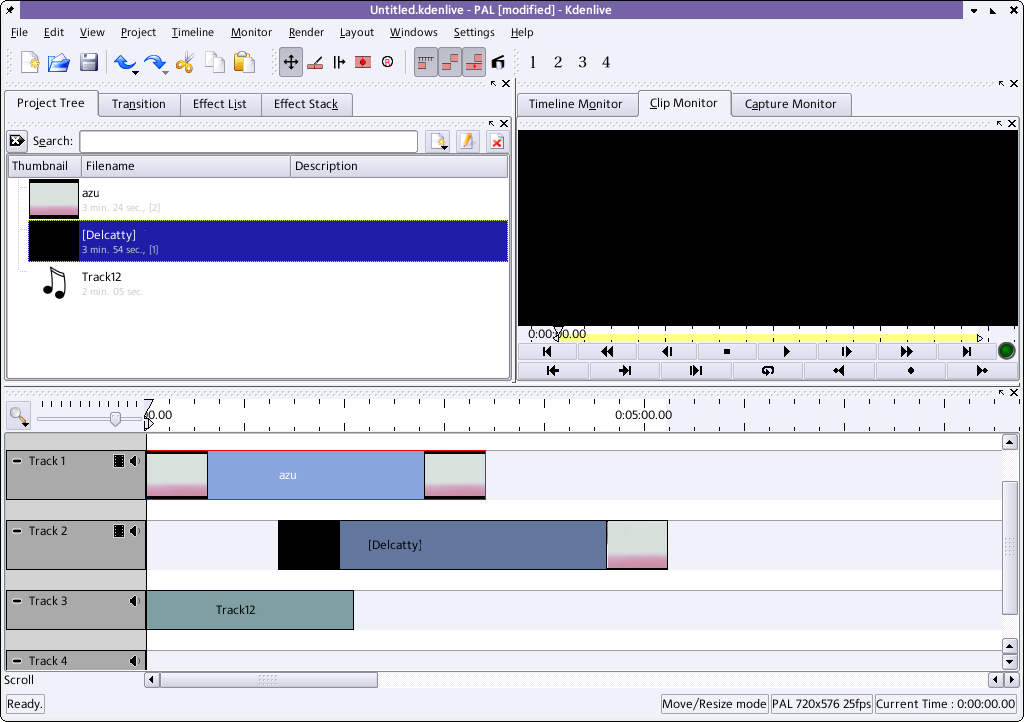Click the Search input field

[x=248, y=142]
